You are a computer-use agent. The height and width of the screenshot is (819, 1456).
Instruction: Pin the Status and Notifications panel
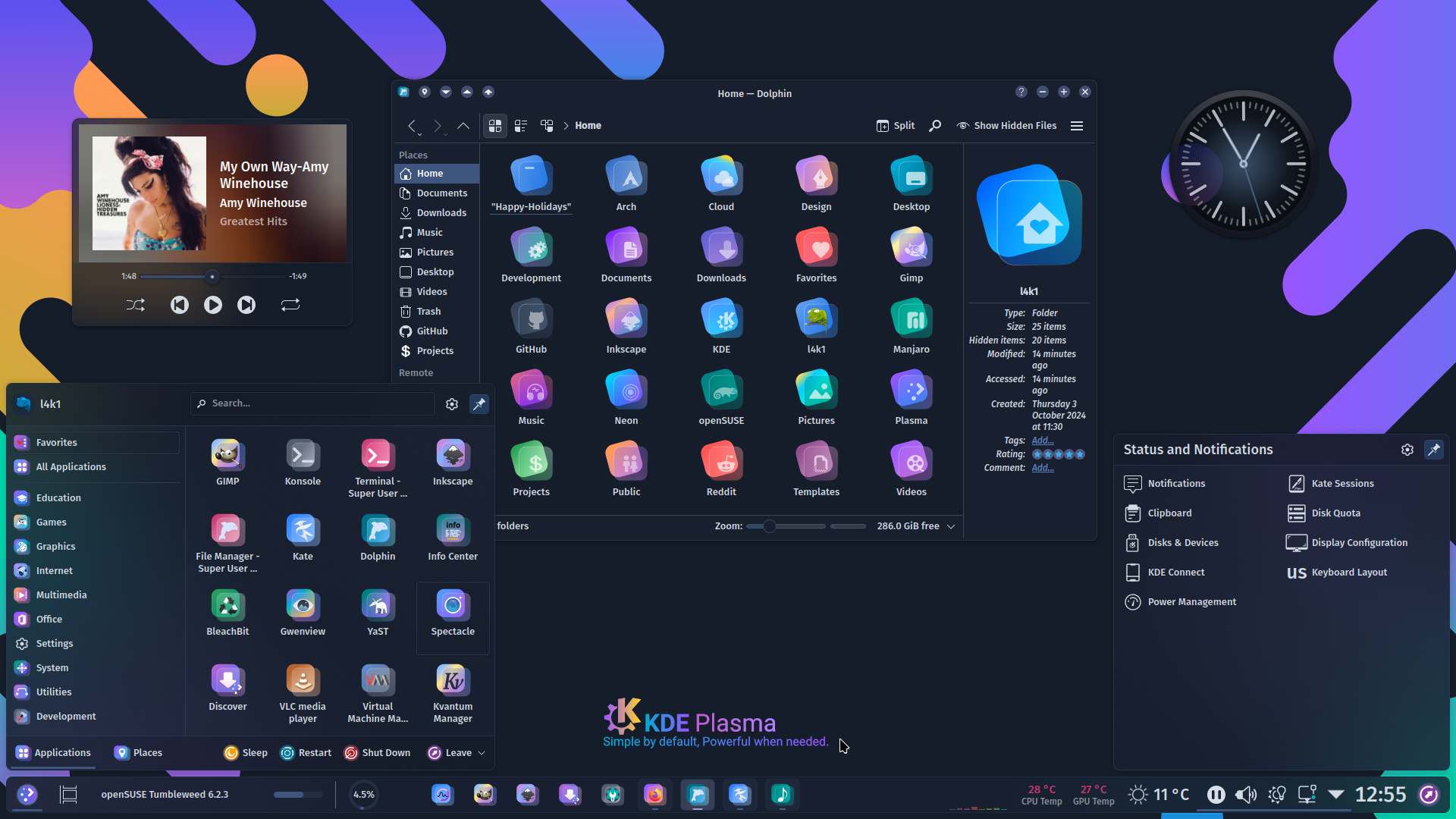click(1434, 450)
